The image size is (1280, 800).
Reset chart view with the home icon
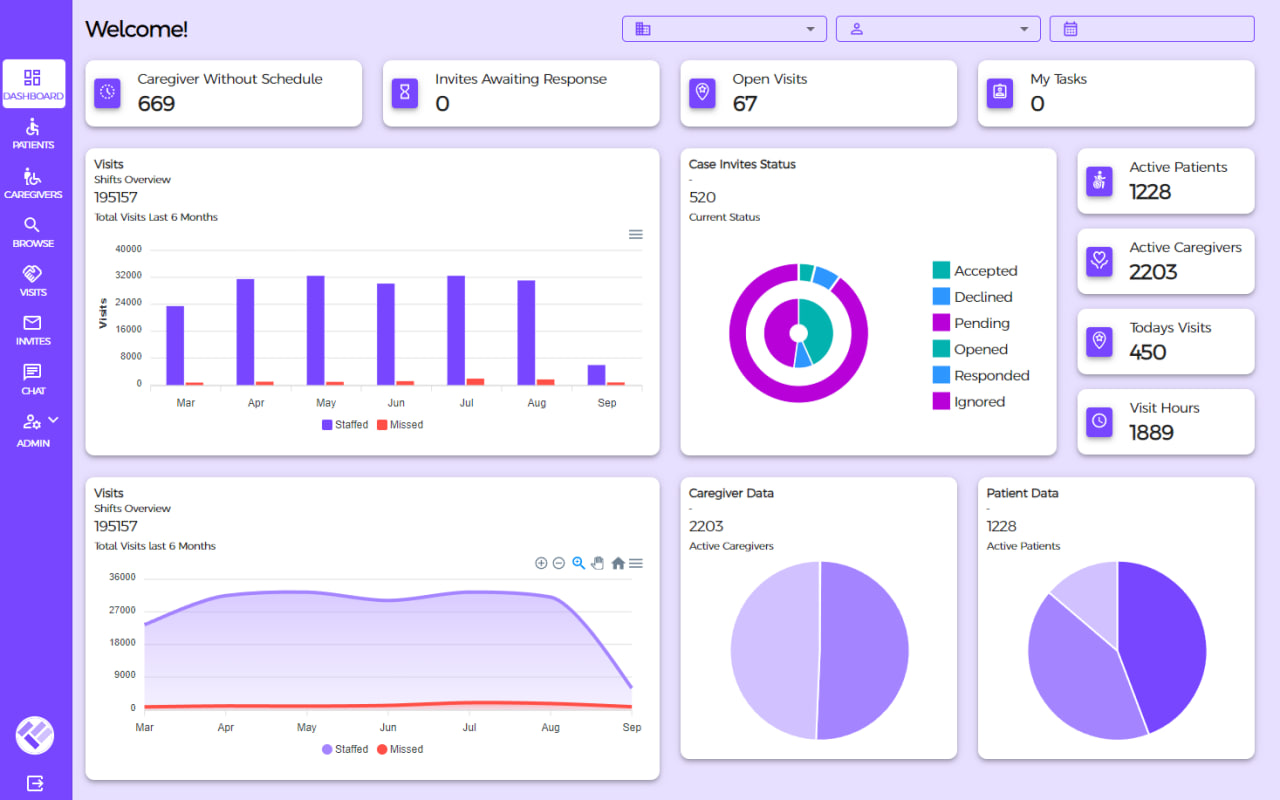point(617,563)
